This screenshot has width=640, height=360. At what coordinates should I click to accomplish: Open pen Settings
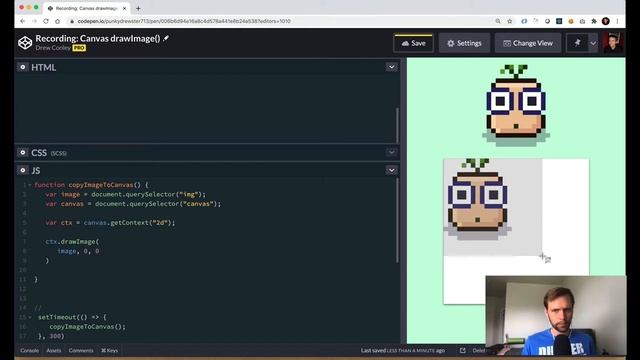[464, 43]
